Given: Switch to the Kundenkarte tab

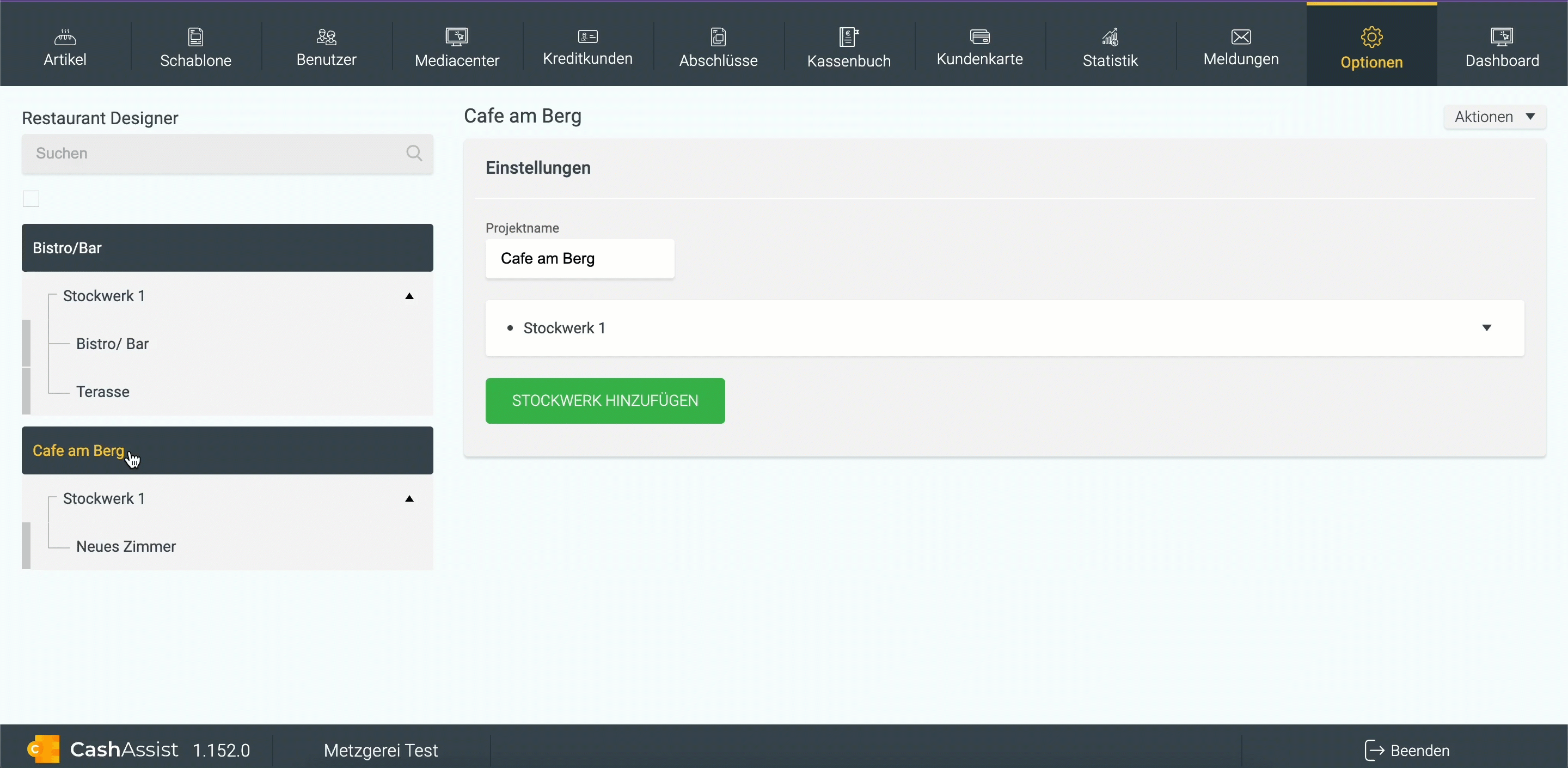Looking at the screenshot, I should (x=979, y=47).
